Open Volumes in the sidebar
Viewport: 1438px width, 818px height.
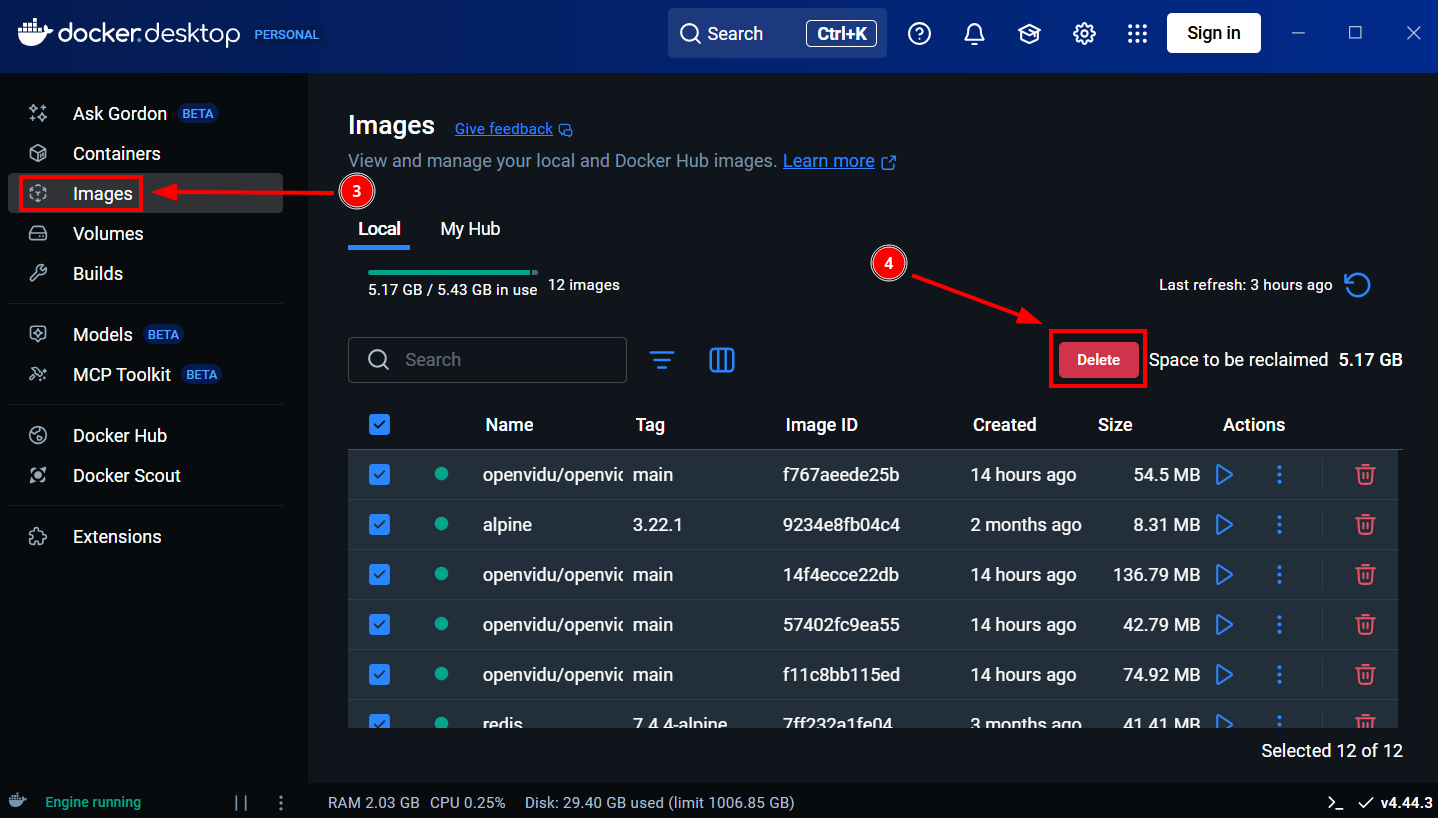108,234
